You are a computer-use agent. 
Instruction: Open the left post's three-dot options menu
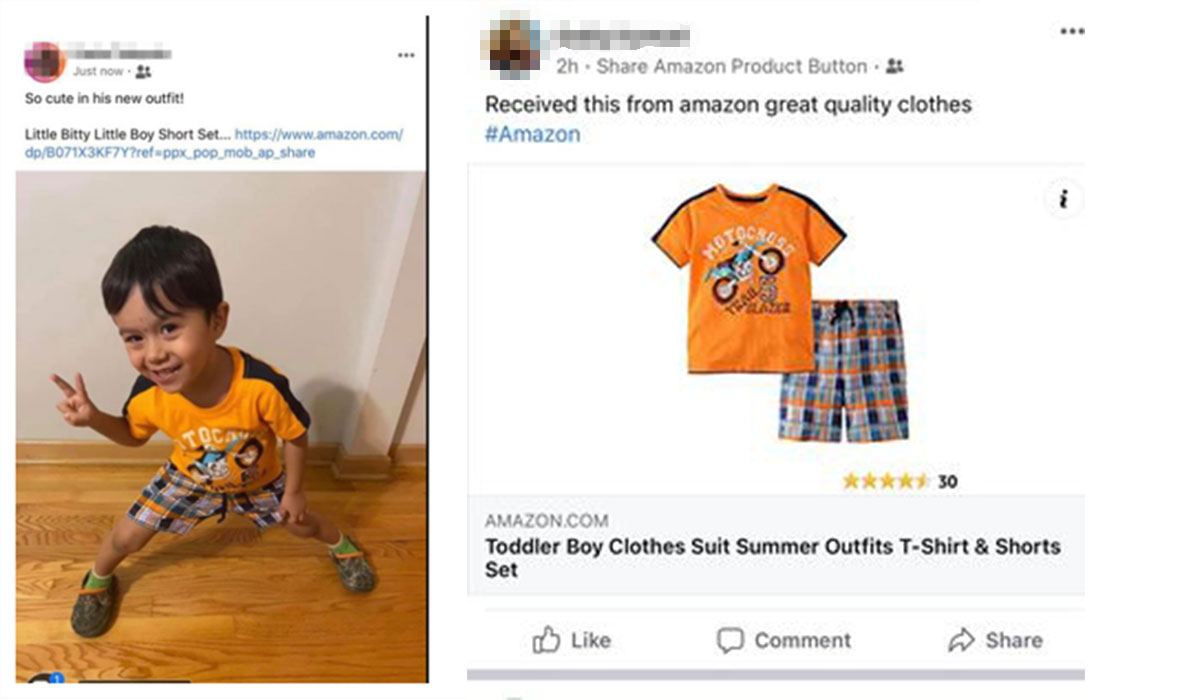point(406,55)
